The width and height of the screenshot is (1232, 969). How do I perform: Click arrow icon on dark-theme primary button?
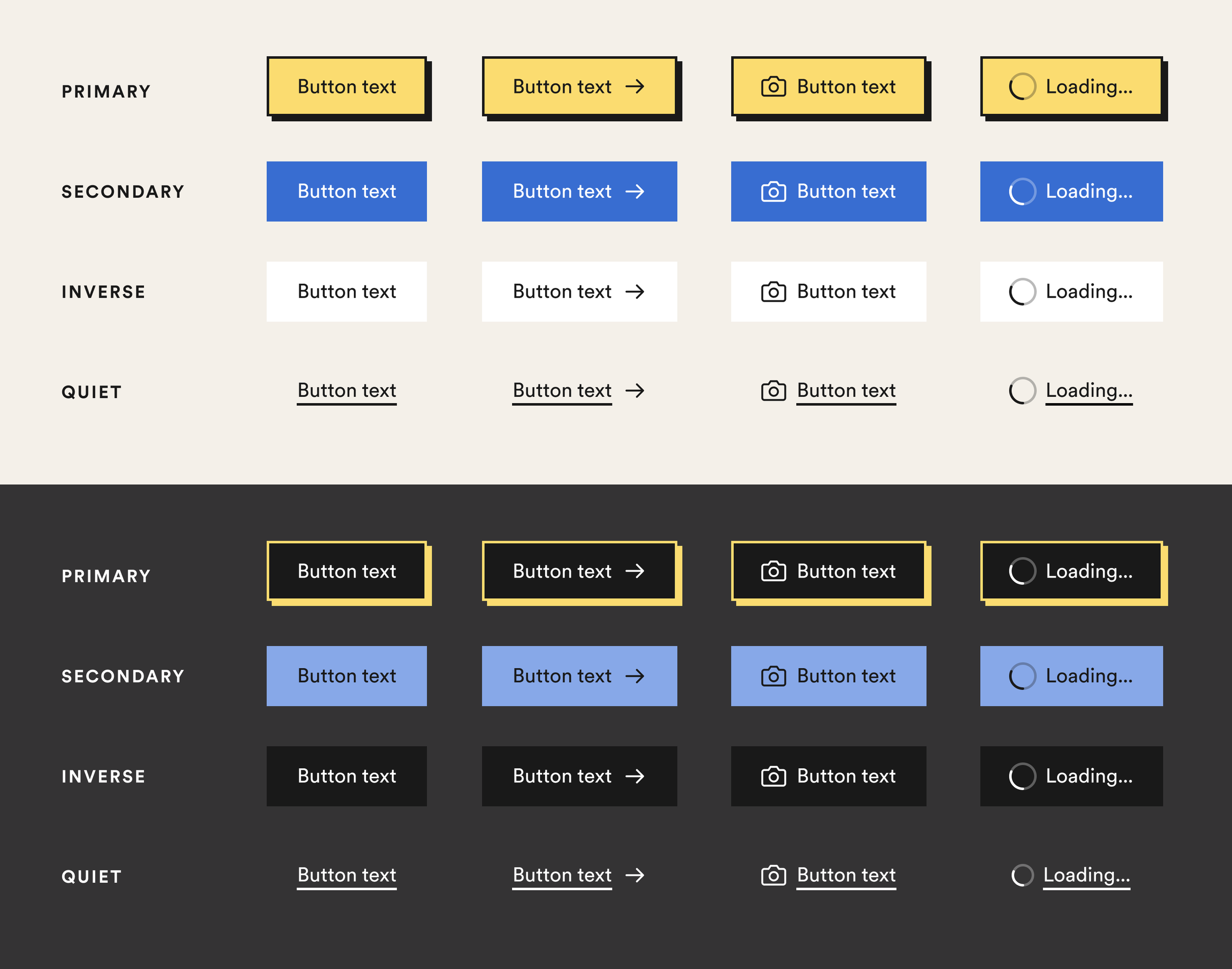coord(635,571)
